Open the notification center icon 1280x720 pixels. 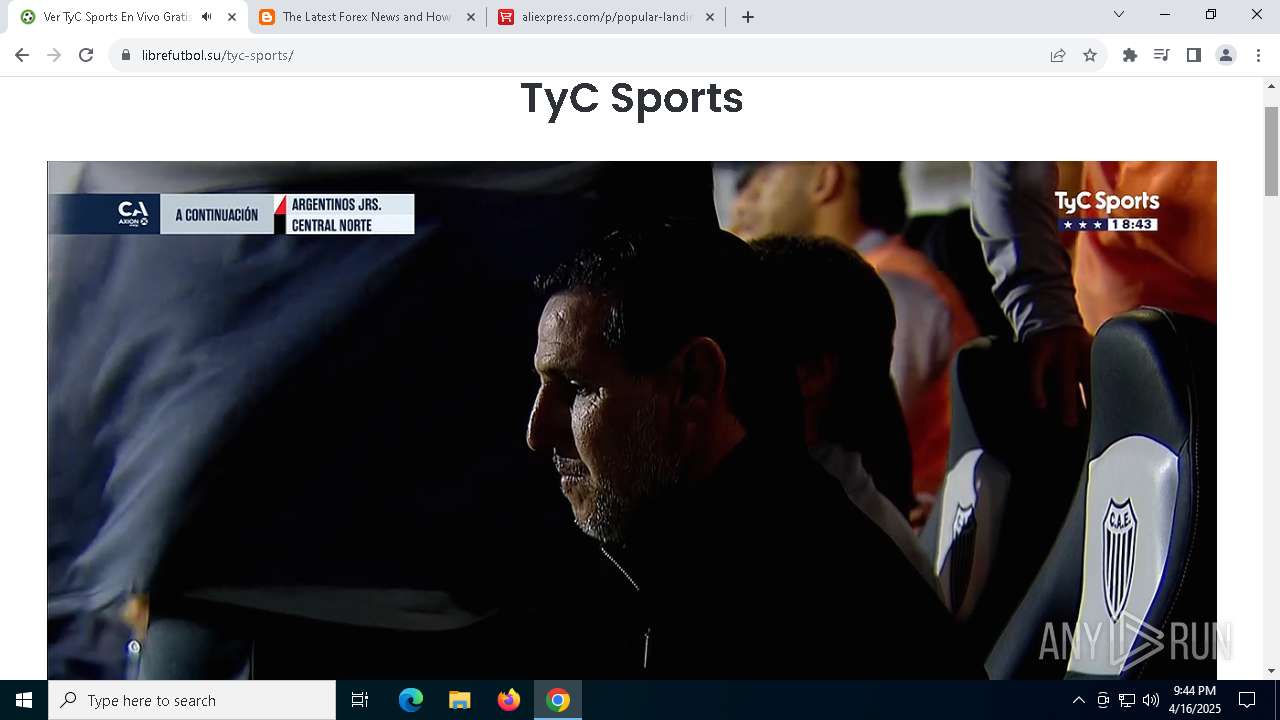pyautogui.click(x=1247, y=700)
